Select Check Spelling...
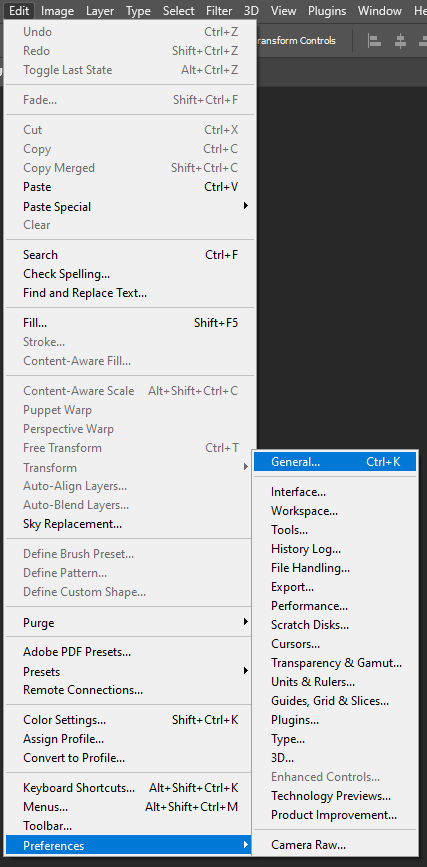The image size is (427, 867). click(x=131, y=274)
